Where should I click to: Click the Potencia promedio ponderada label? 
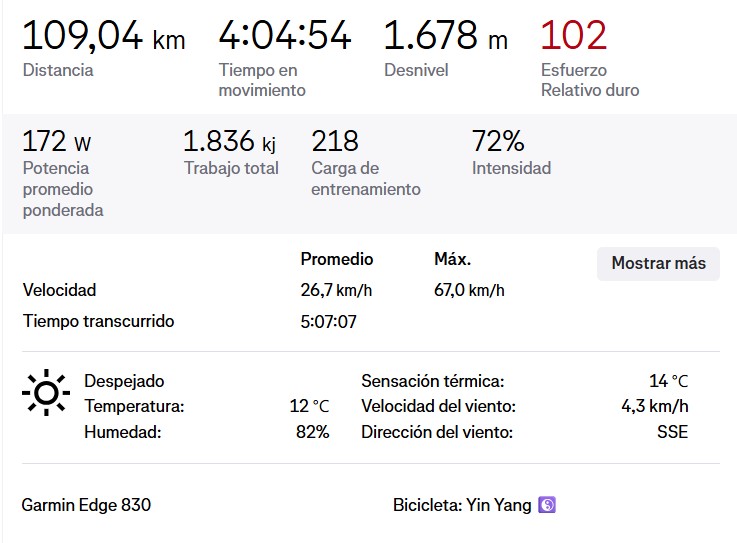pyautogui.click(x=63, y=189)
